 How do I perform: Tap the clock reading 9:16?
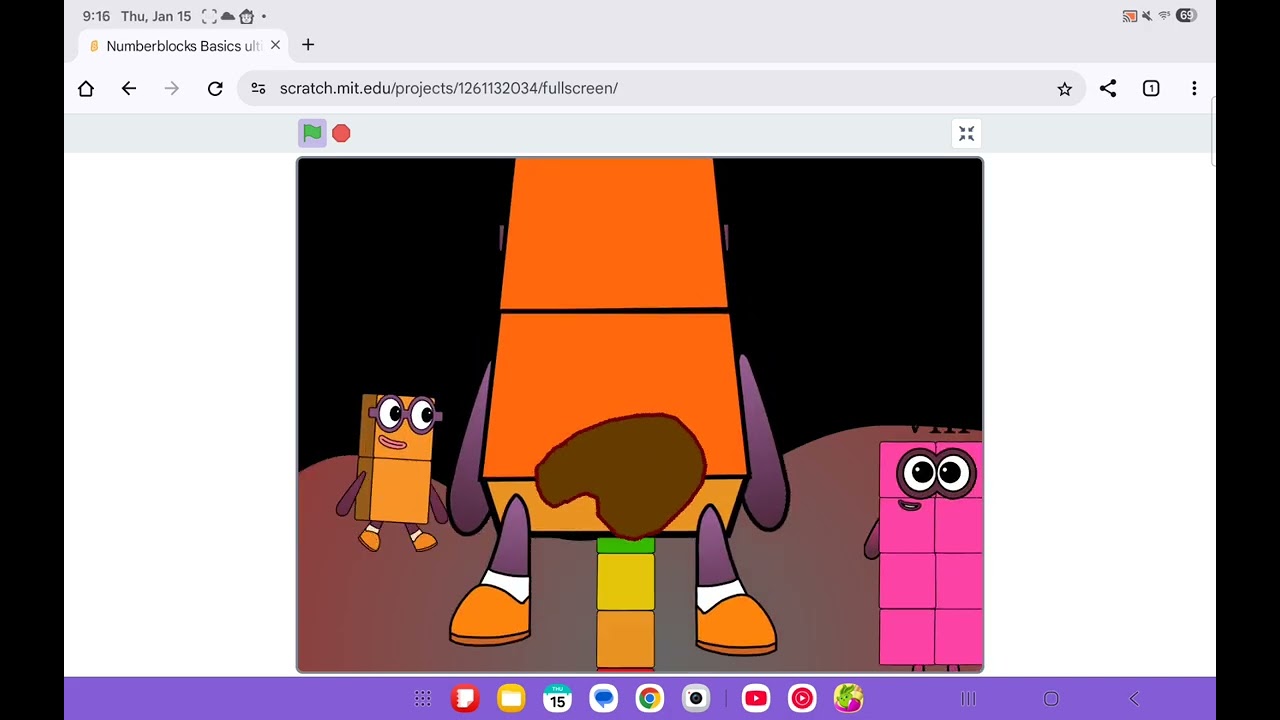pos(96,16)
